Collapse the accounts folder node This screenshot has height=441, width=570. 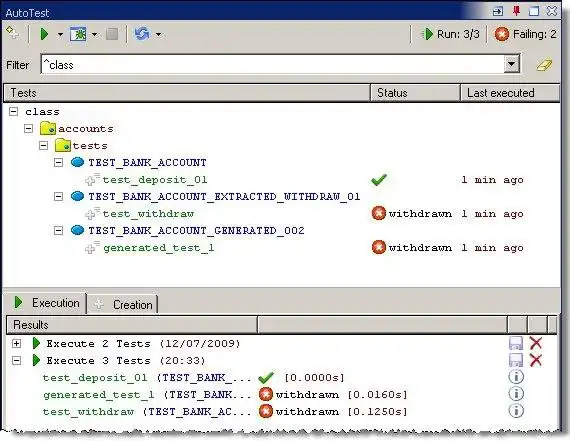28,128
